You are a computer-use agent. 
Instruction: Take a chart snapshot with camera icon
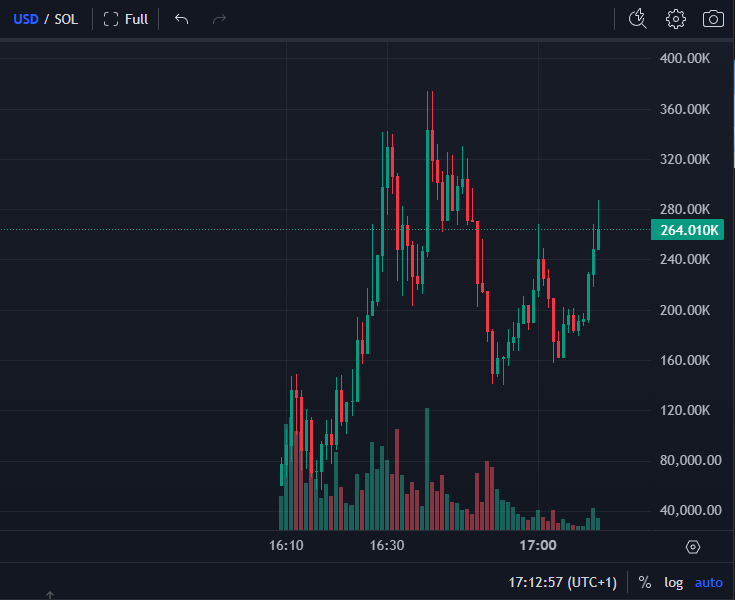[x=713, y=19]
